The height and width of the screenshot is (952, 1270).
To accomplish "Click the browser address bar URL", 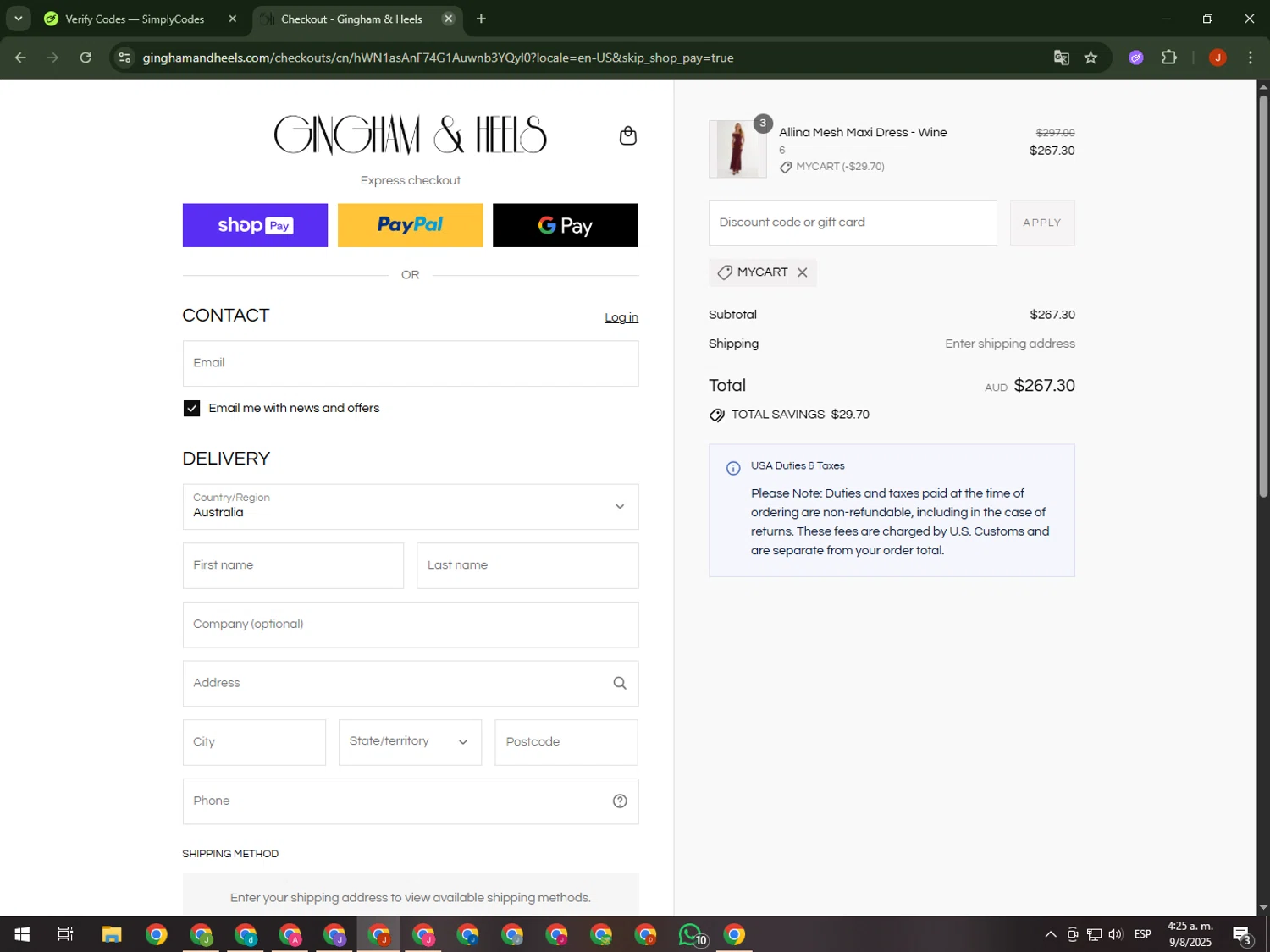I will pyautogui.click(x=438, y=58).
